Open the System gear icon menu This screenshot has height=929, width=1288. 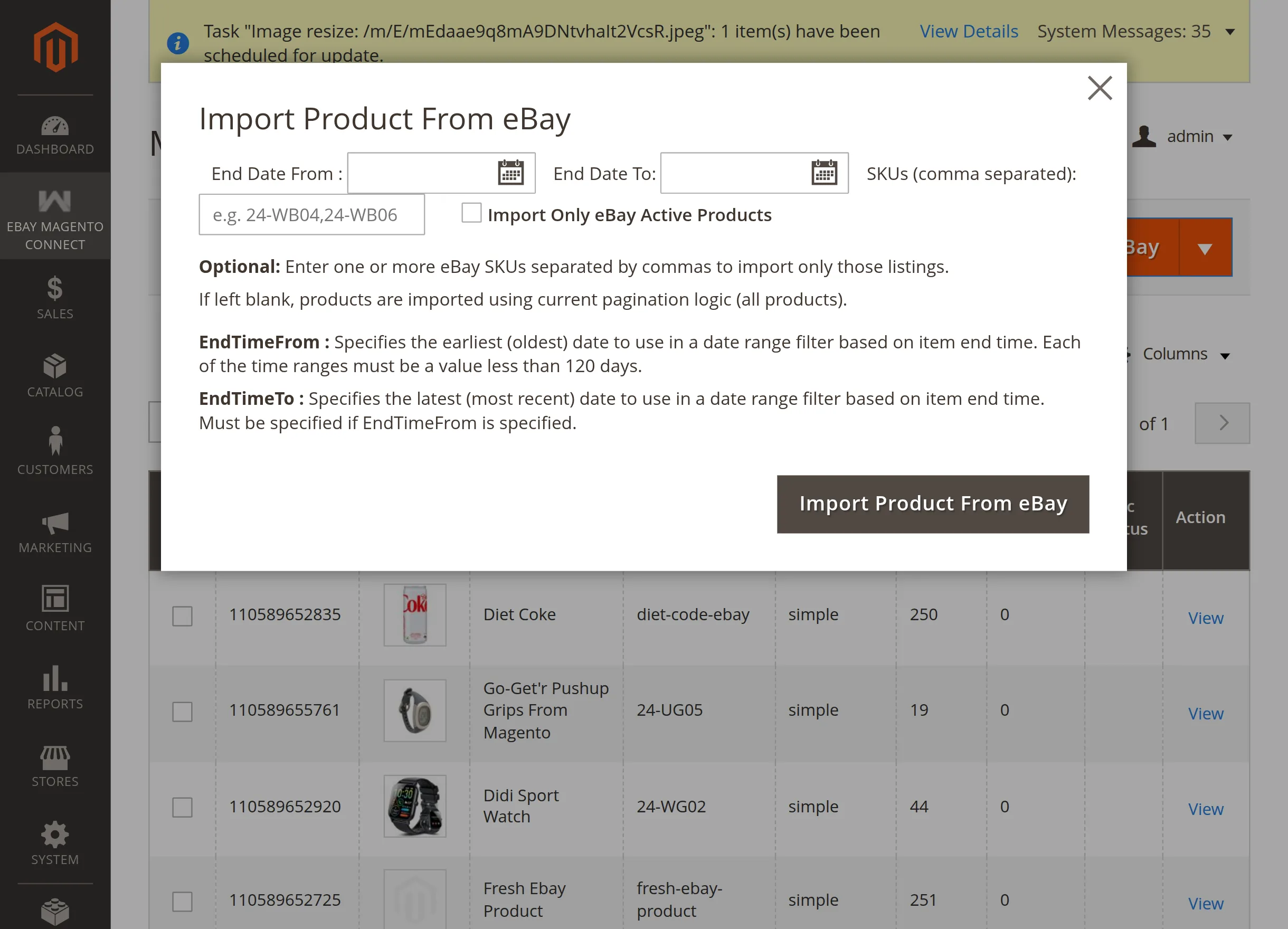point(55,842)
